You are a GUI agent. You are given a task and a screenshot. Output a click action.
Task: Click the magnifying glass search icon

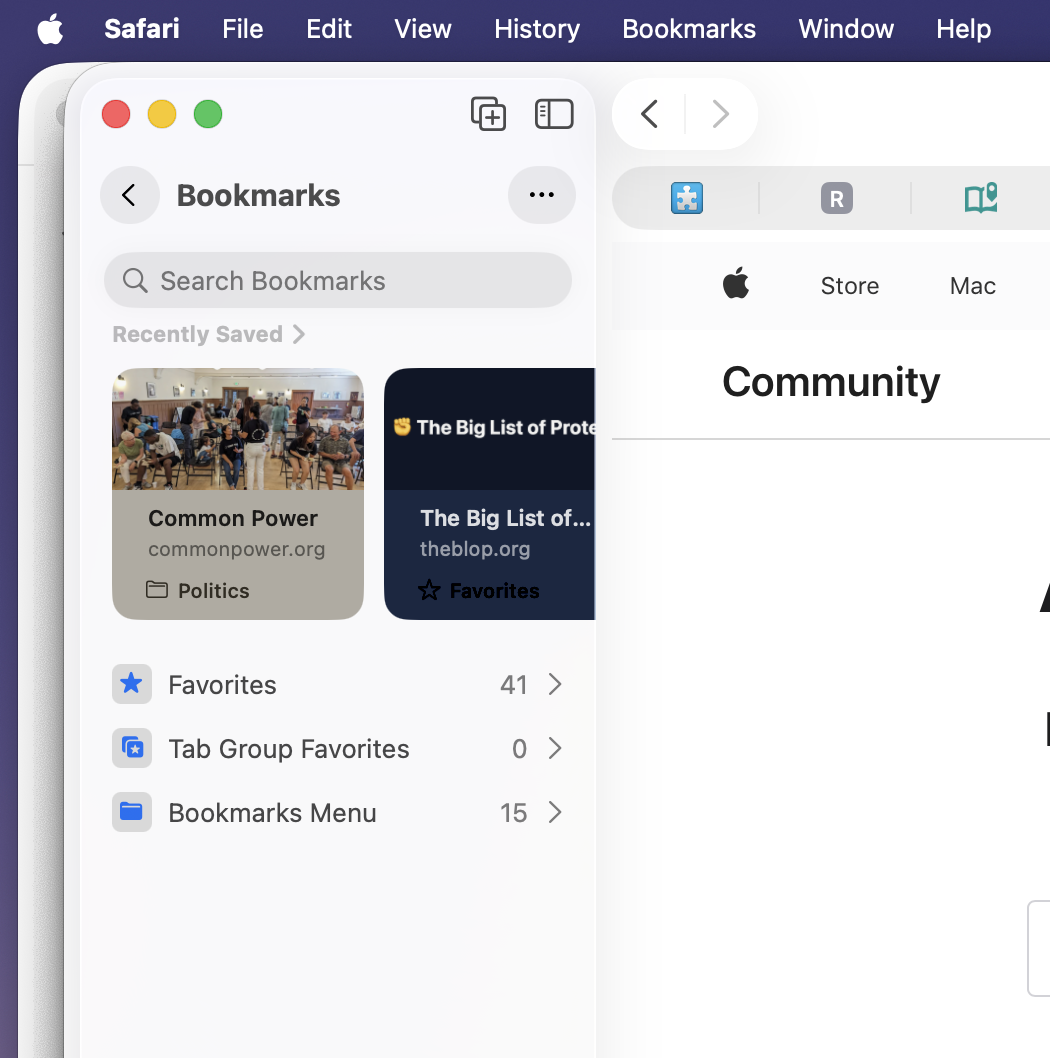pos(135,280)
